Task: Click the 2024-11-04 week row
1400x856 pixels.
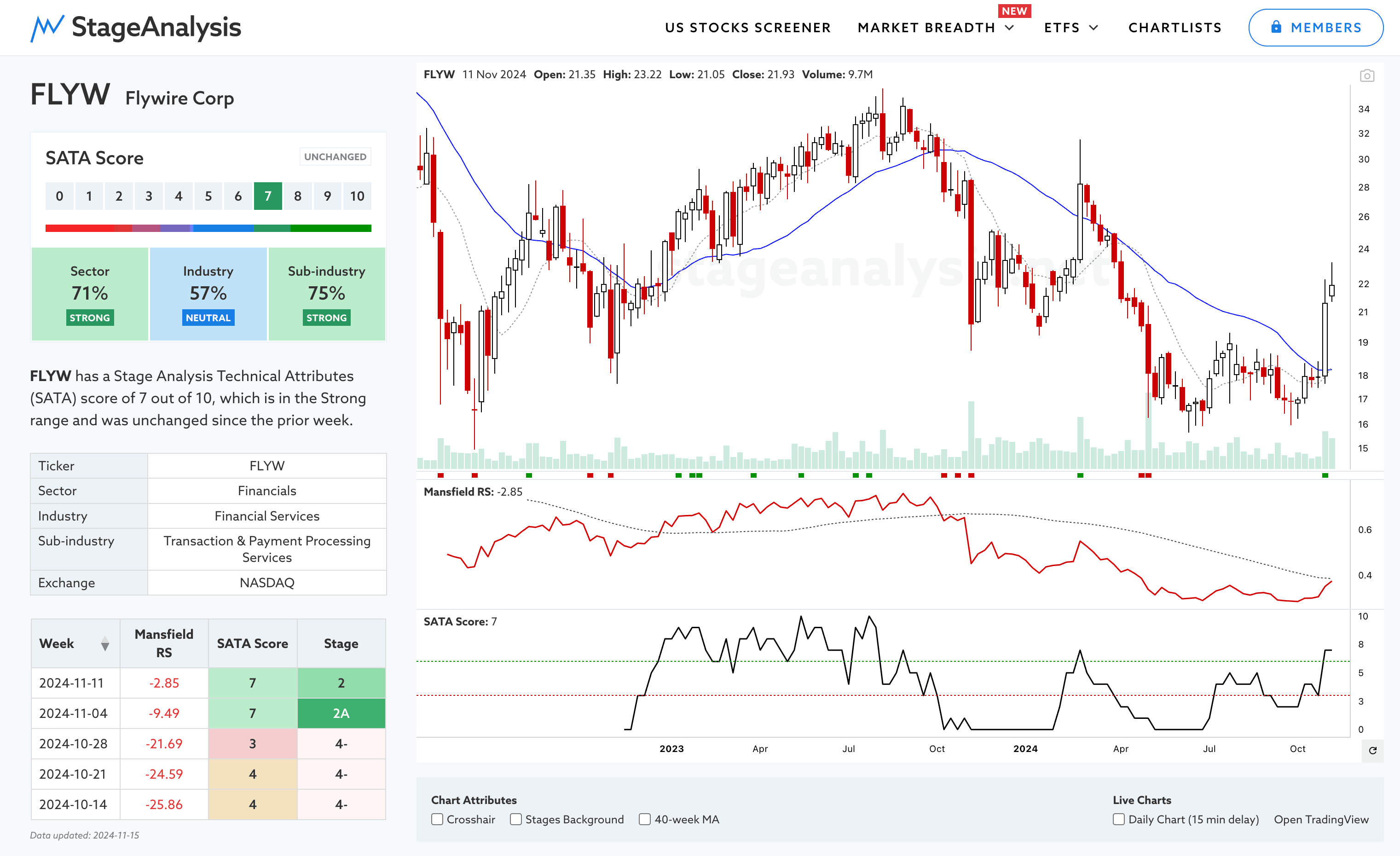Action: pos(208,713)
